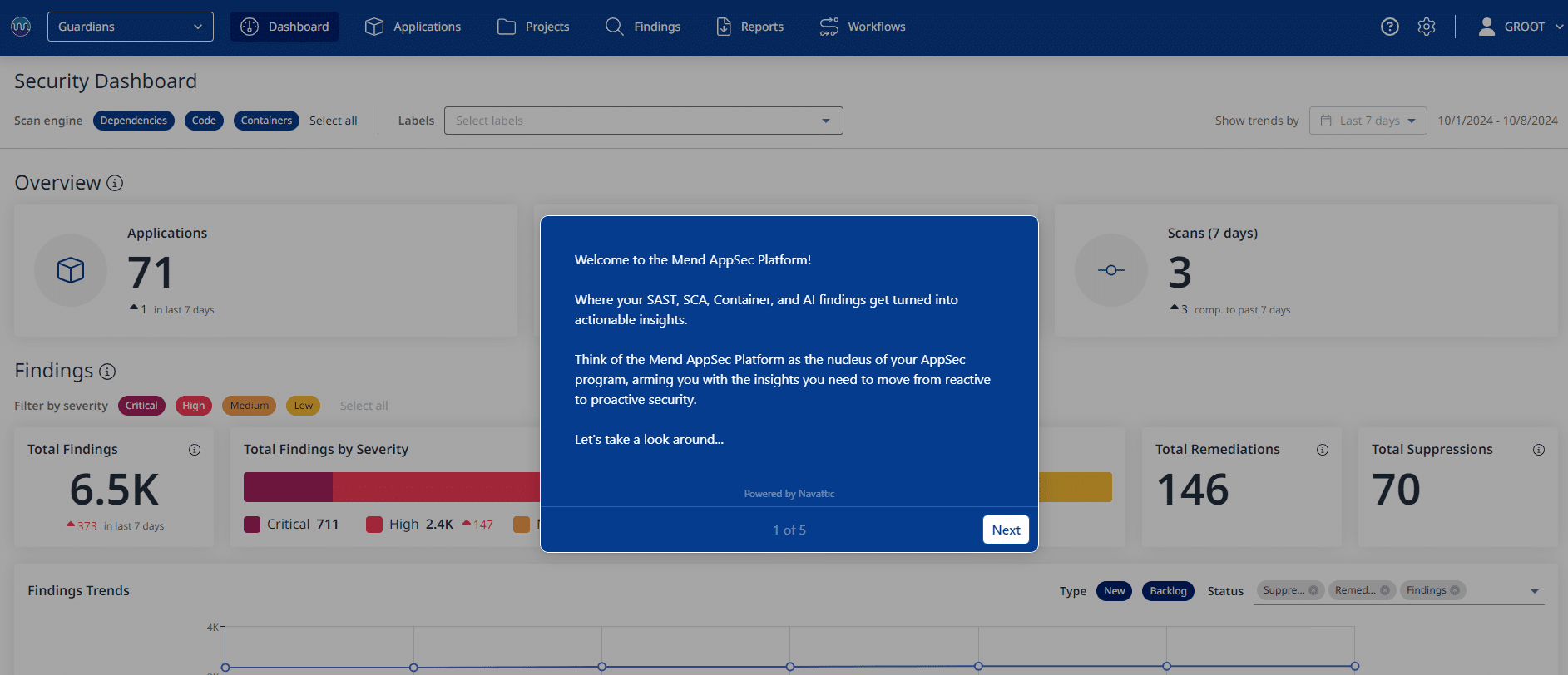Click the Overview info icon
The width and height of the screenshot is (1568, 675).
click(x=115, y=183)
